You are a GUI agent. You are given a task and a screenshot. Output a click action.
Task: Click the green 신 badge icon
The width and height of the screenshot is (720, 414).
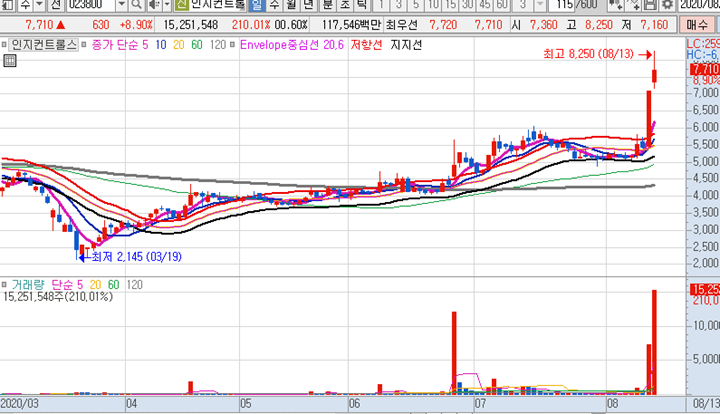(181, 5)
